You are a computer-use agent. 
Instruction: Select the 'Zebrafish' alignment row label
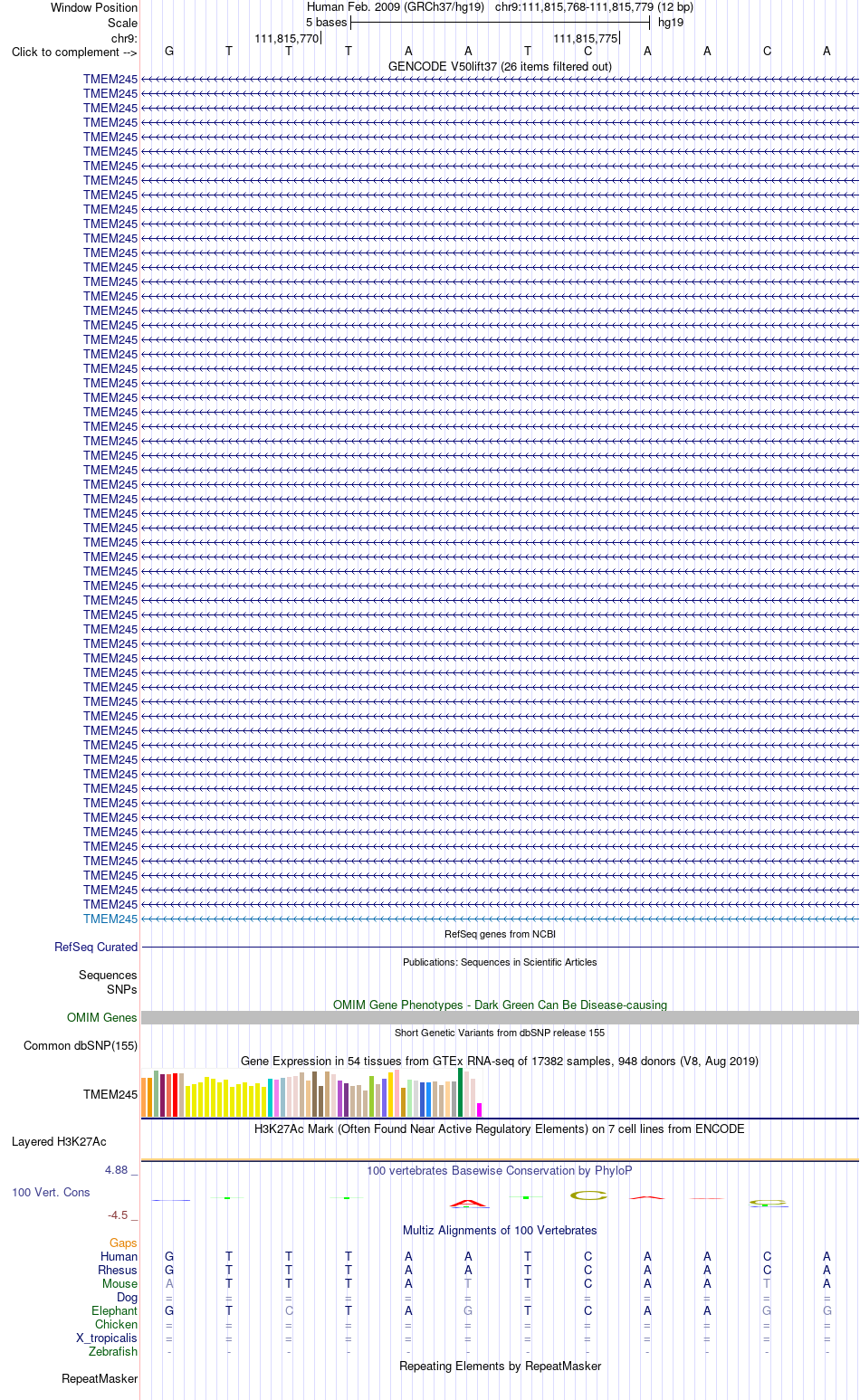click(x=113, y=1351)
